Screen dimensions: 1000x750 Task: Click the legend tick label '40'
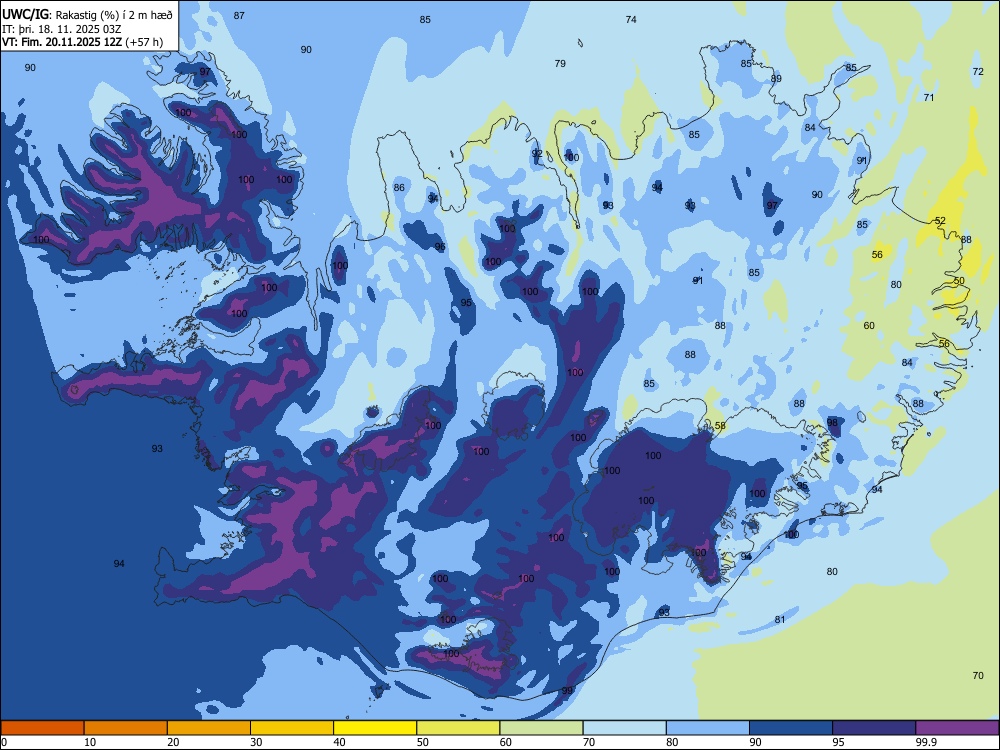340,742
